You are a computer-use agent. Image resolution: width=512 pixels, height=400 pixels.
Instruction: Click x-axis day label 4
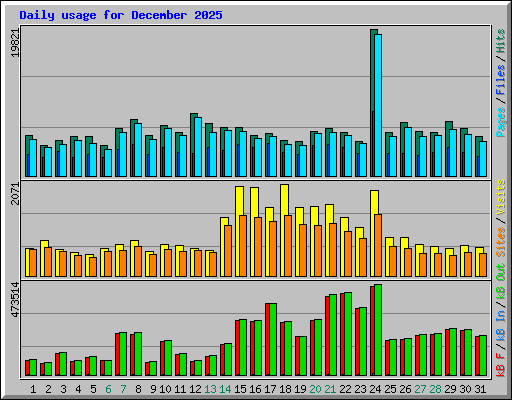tap(78, 389)
